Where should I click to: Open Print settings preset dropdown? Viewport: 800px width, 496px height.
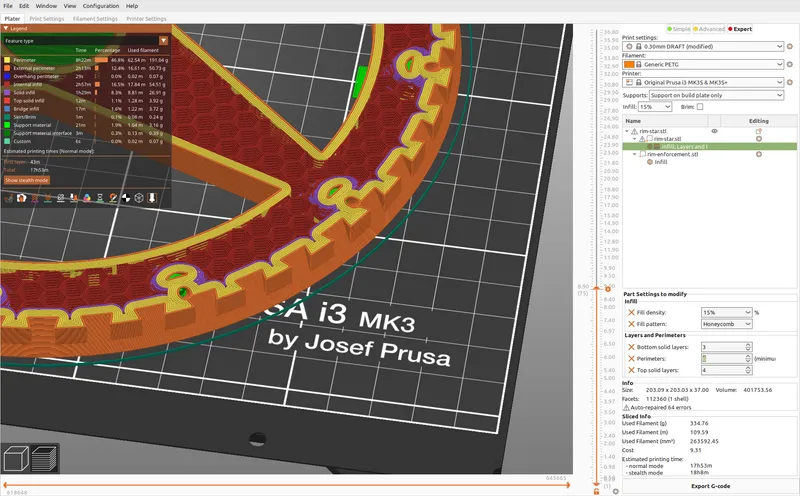click(703, 46)
